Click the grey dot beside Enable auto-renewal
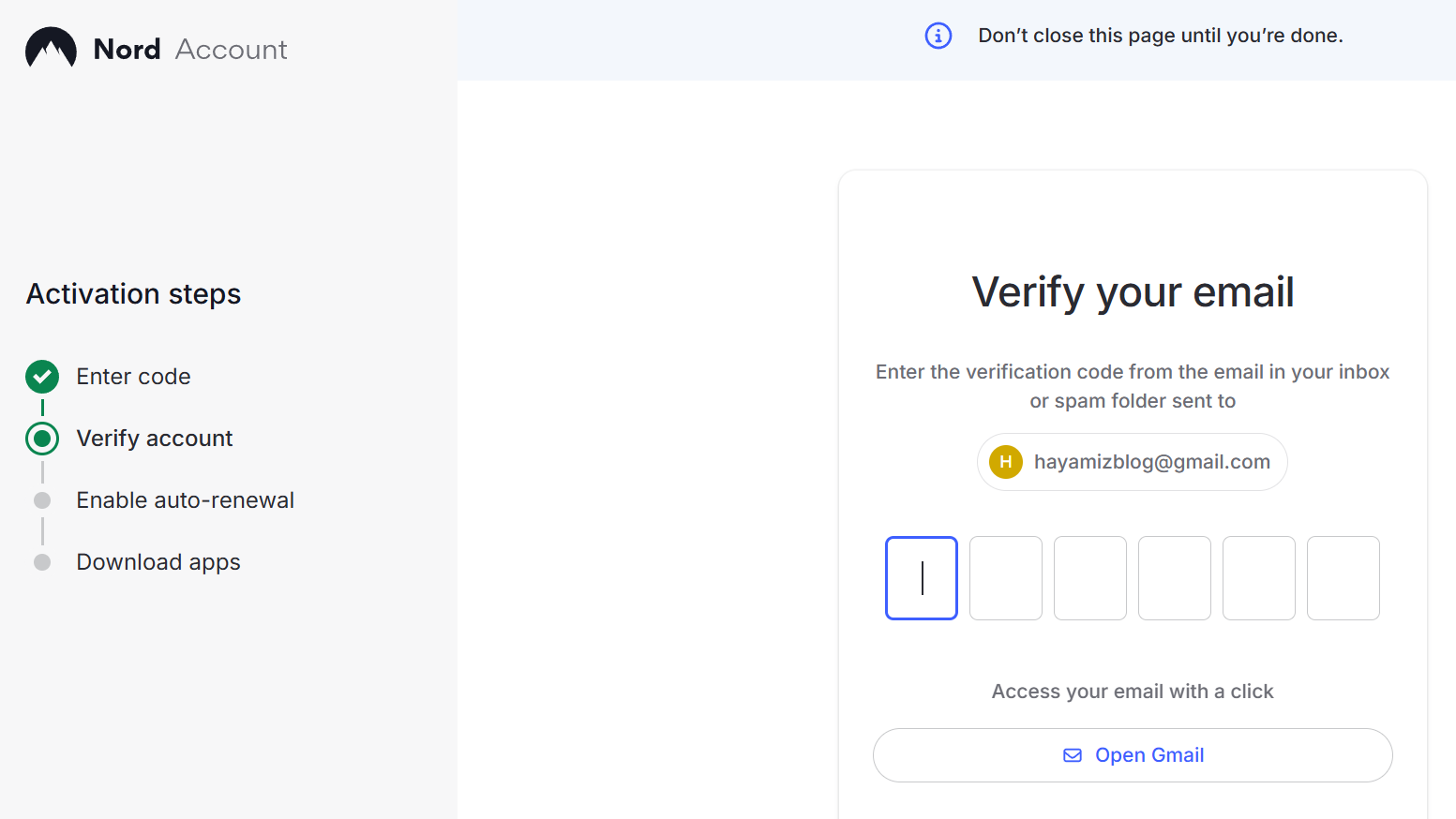1456x819 pixels. pyautogui.click(x=42, y=500)
